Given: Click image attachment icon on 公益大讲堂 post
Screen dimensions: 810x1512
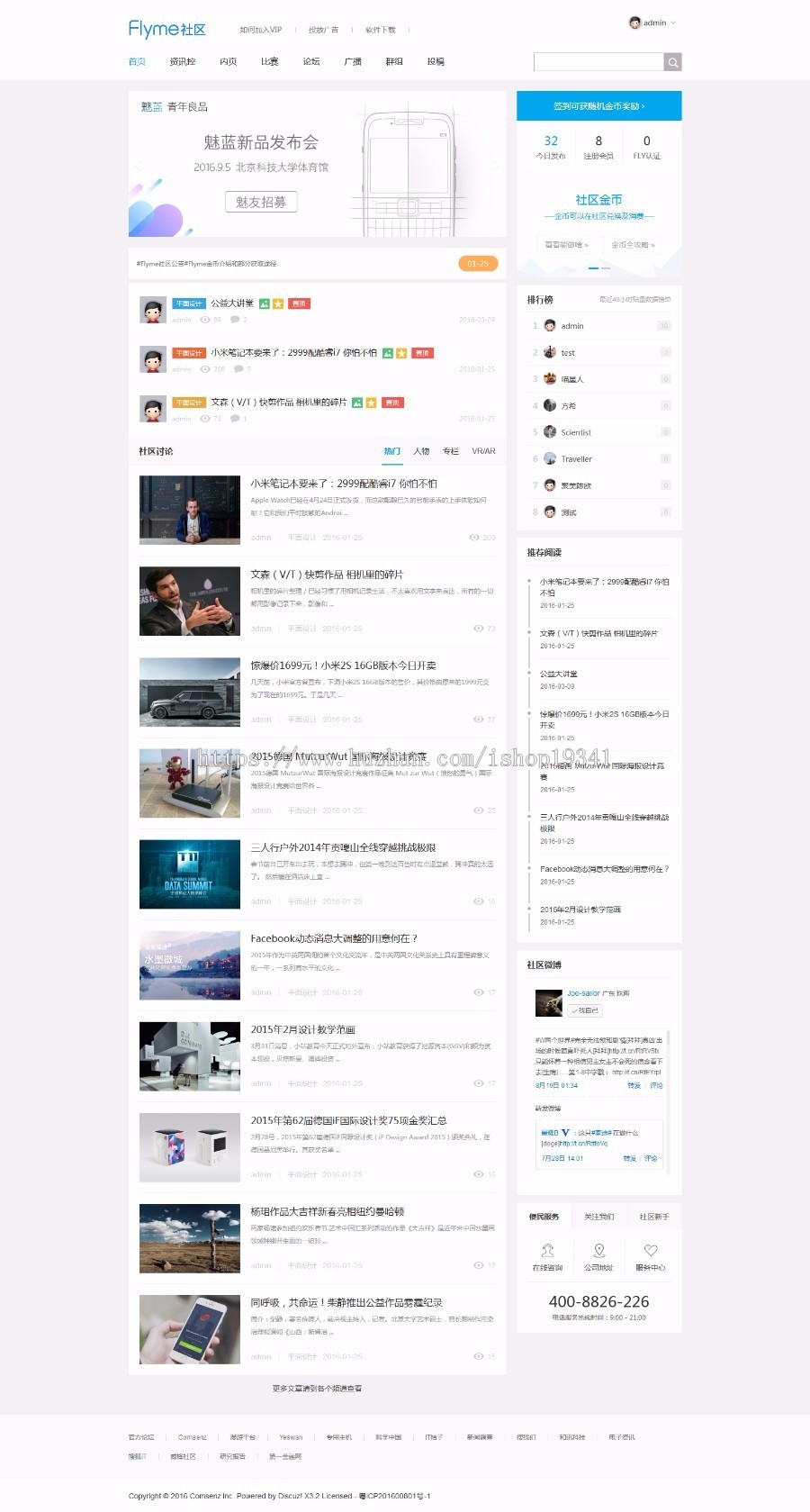Looking at the screenshot, I should pyautogui.click(x=265, y=303).
